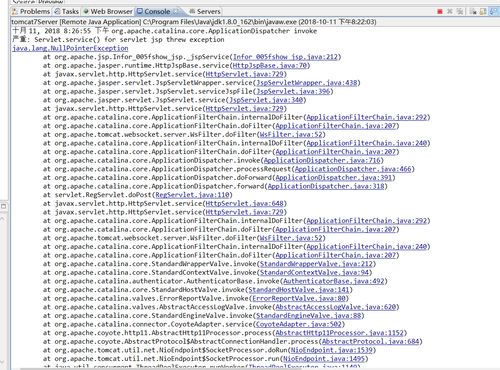Open JspServlet.java:396 link
This screenshot has width=500, height=370.
point(293,92)
